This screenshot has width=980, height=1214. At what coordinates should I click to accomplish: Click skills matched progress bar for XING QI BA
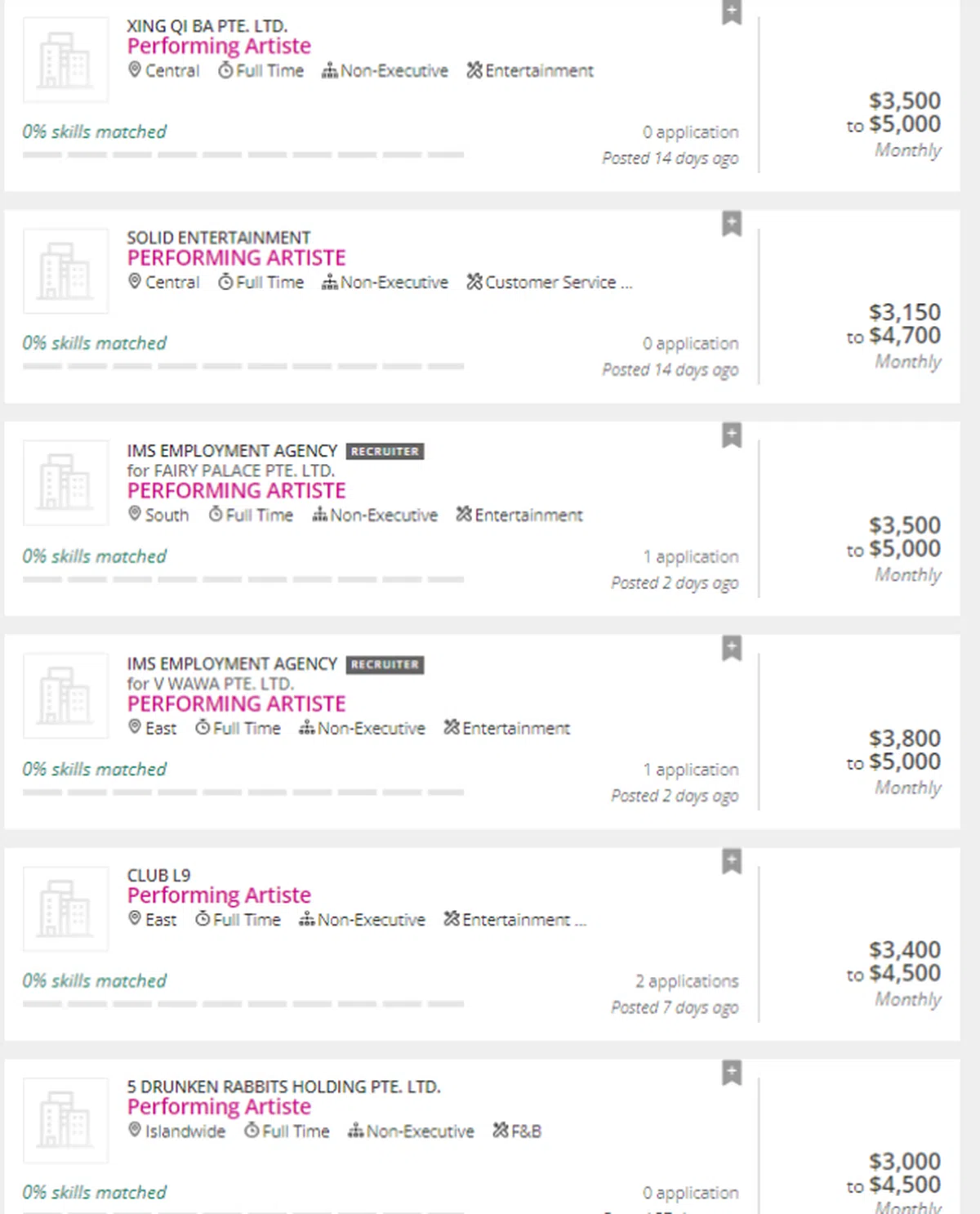point(243,154)
